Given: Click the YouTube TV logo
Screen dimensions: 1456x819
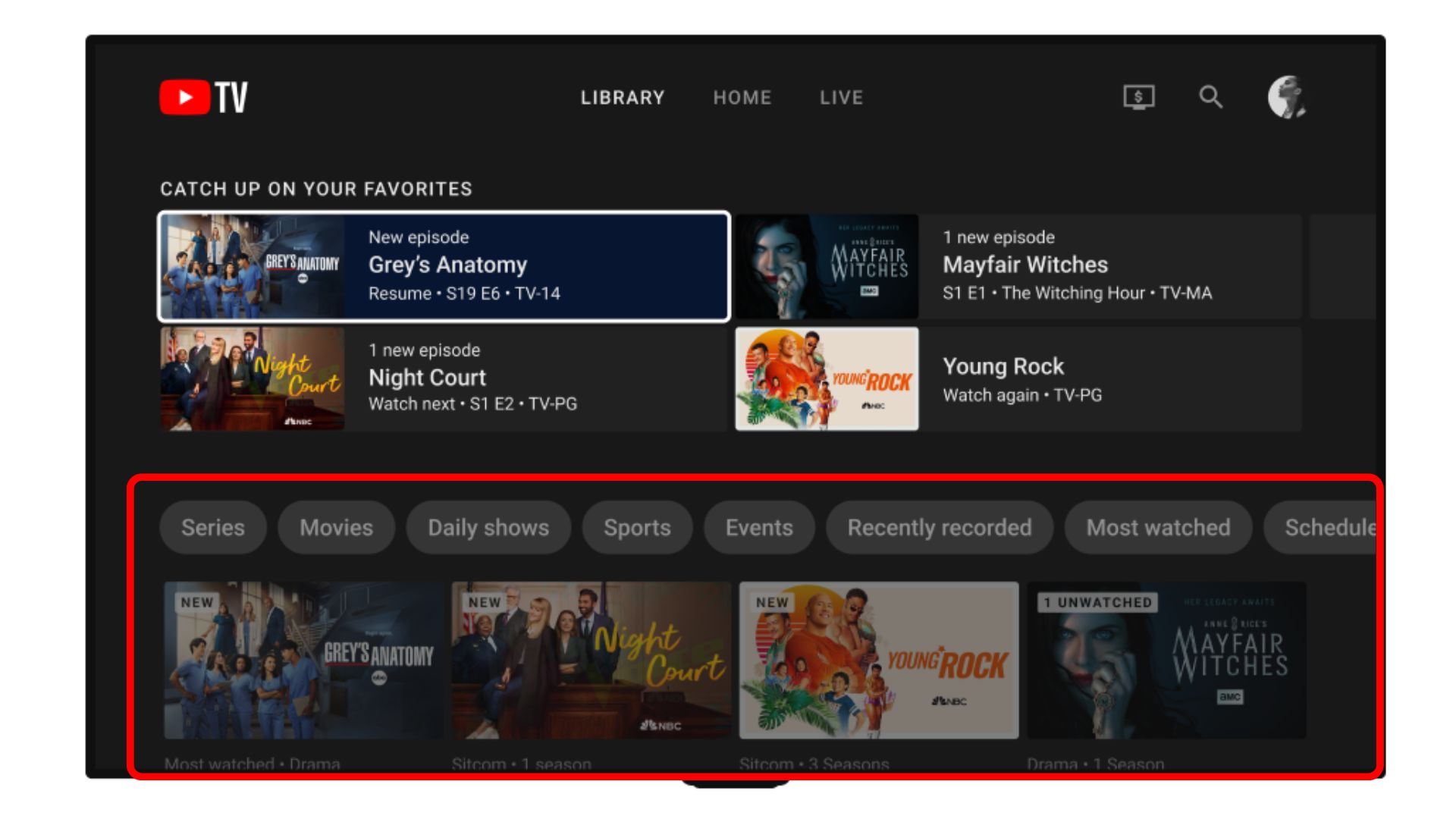Looking at the screenshot, I should click(203, 97).
